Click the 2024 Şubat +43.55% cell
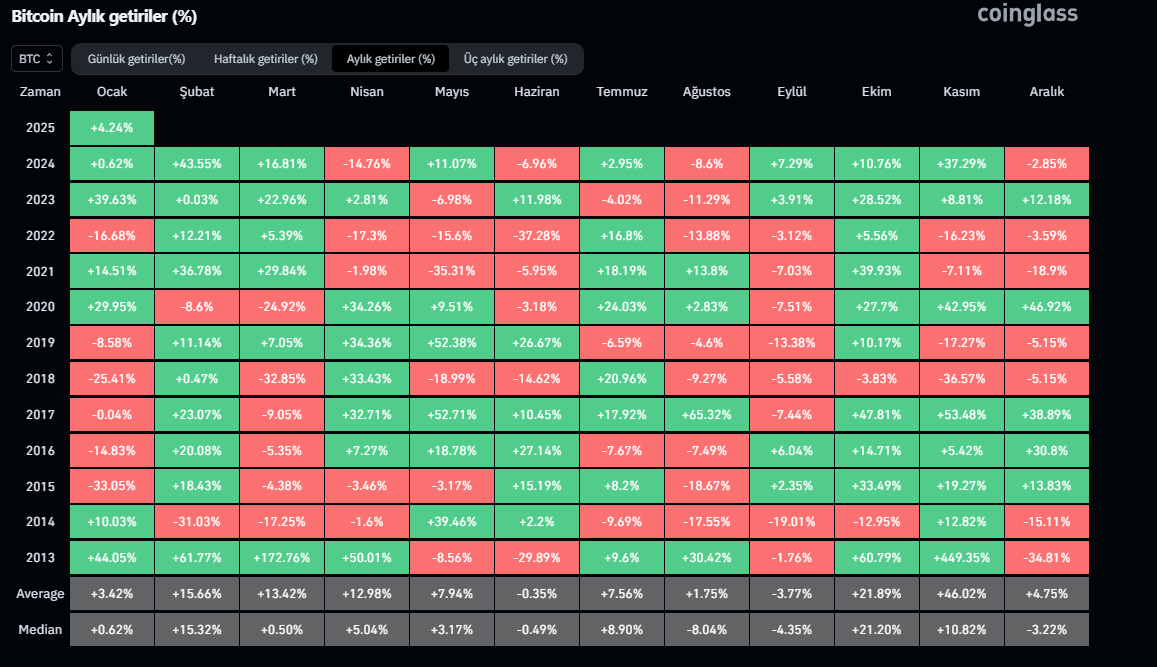 (196, 164)
